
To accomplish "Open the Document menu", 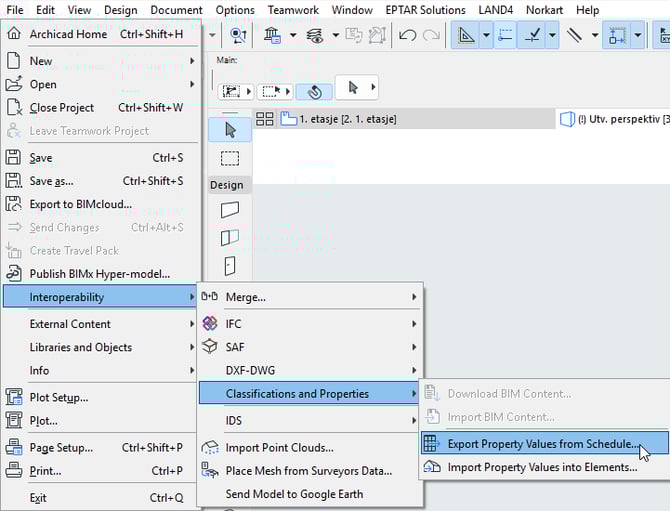I will tap(176, 9).
